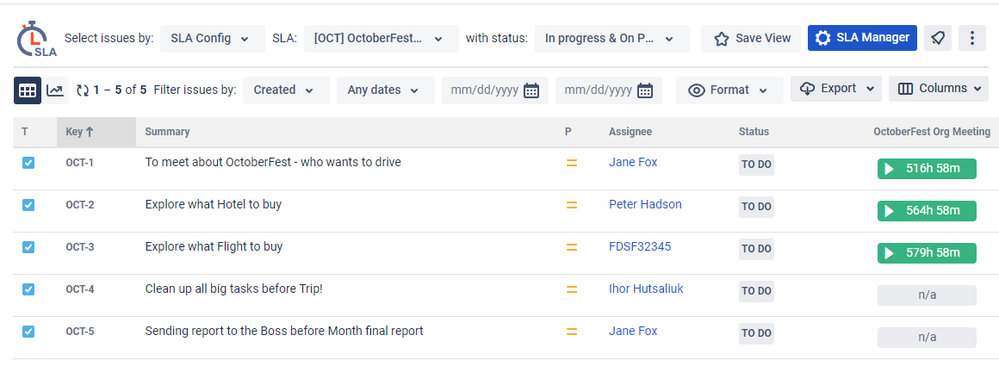This screenshot has height=379, width=999.
Task: Open calendar icon of second date field
Action: (645, 90)
